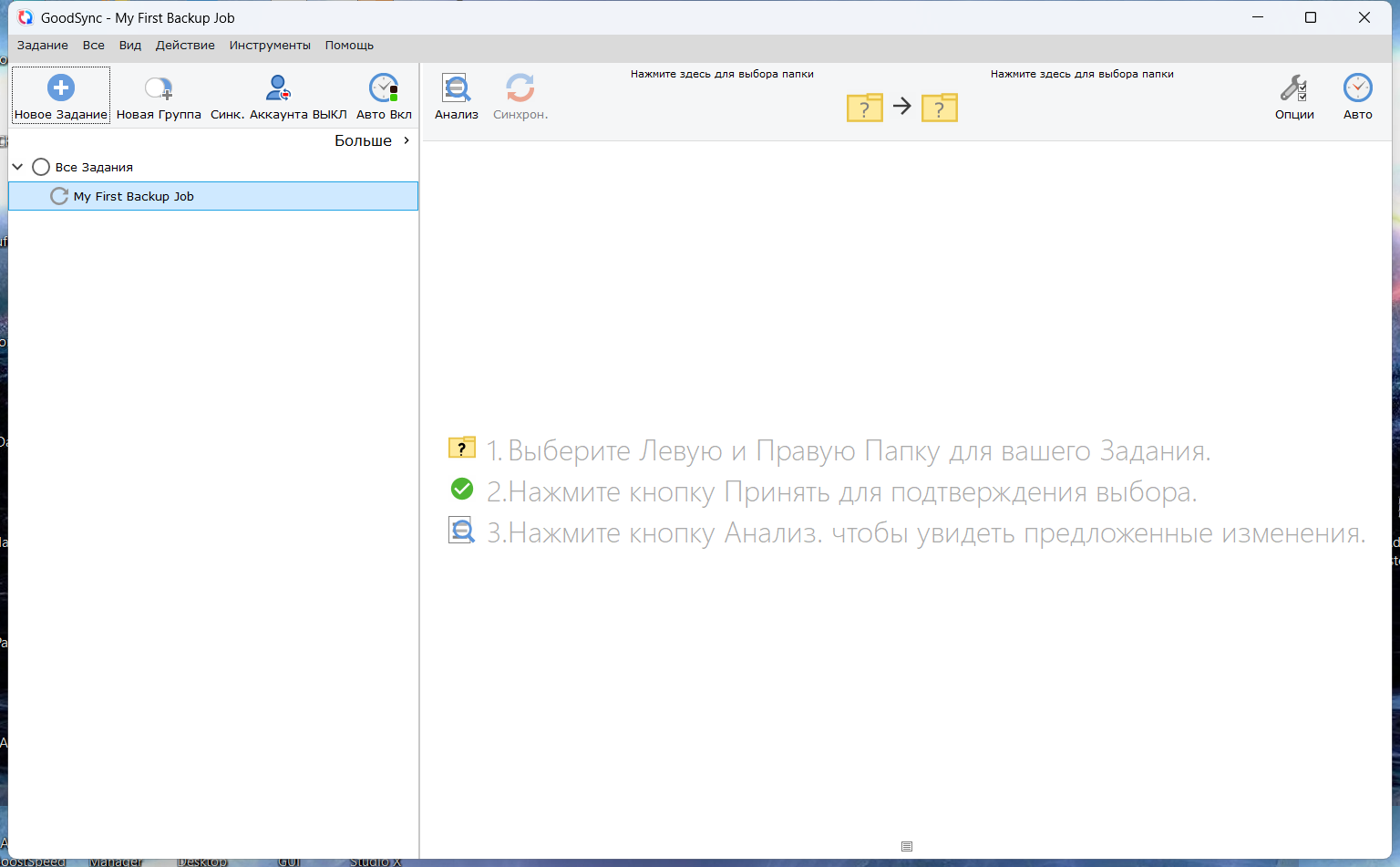Screen dimensions: 1400x867
Task: Click the sync direction arrow between folders
Action: [901, 107]
